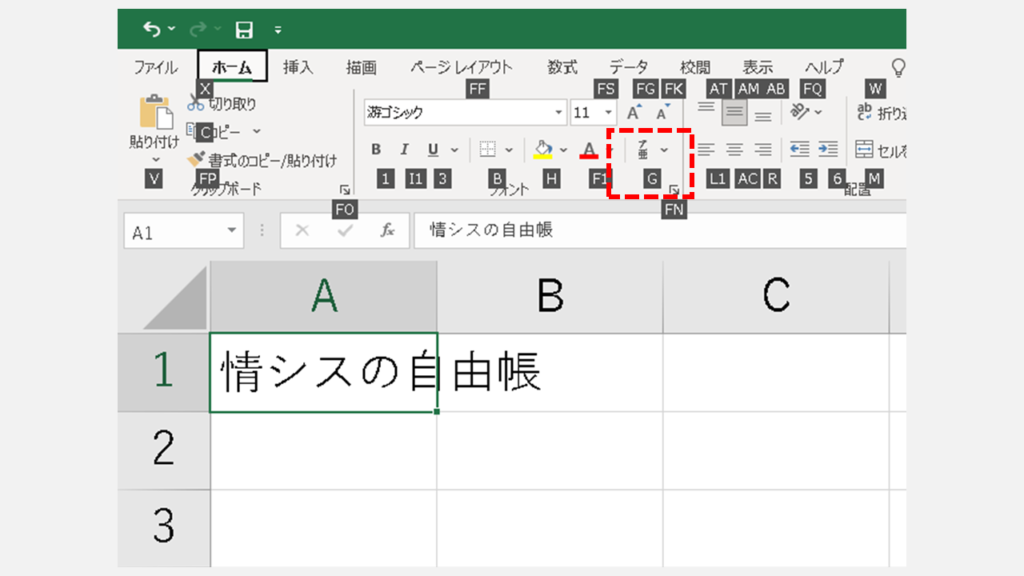Toggle Italic formatting
The image size is (1024, 576).
404,150
